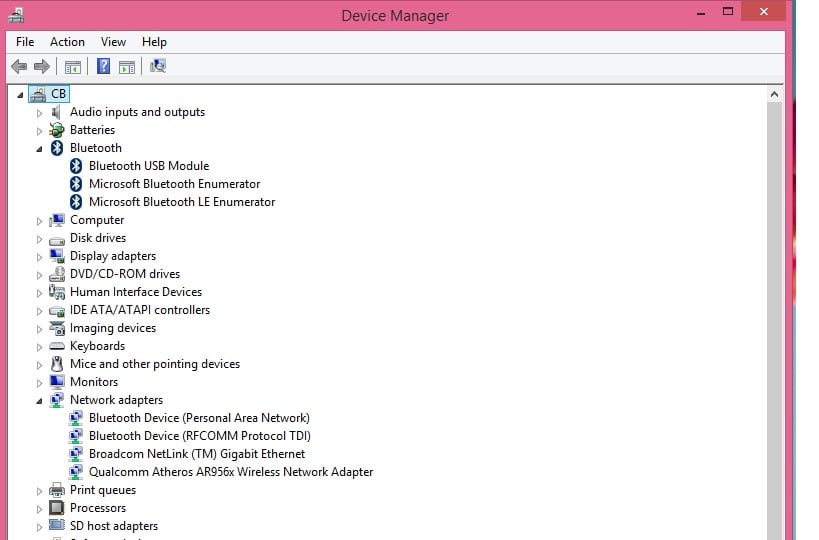Click the Disk drives category icon
Screen dimensions: 819x540
56,240
